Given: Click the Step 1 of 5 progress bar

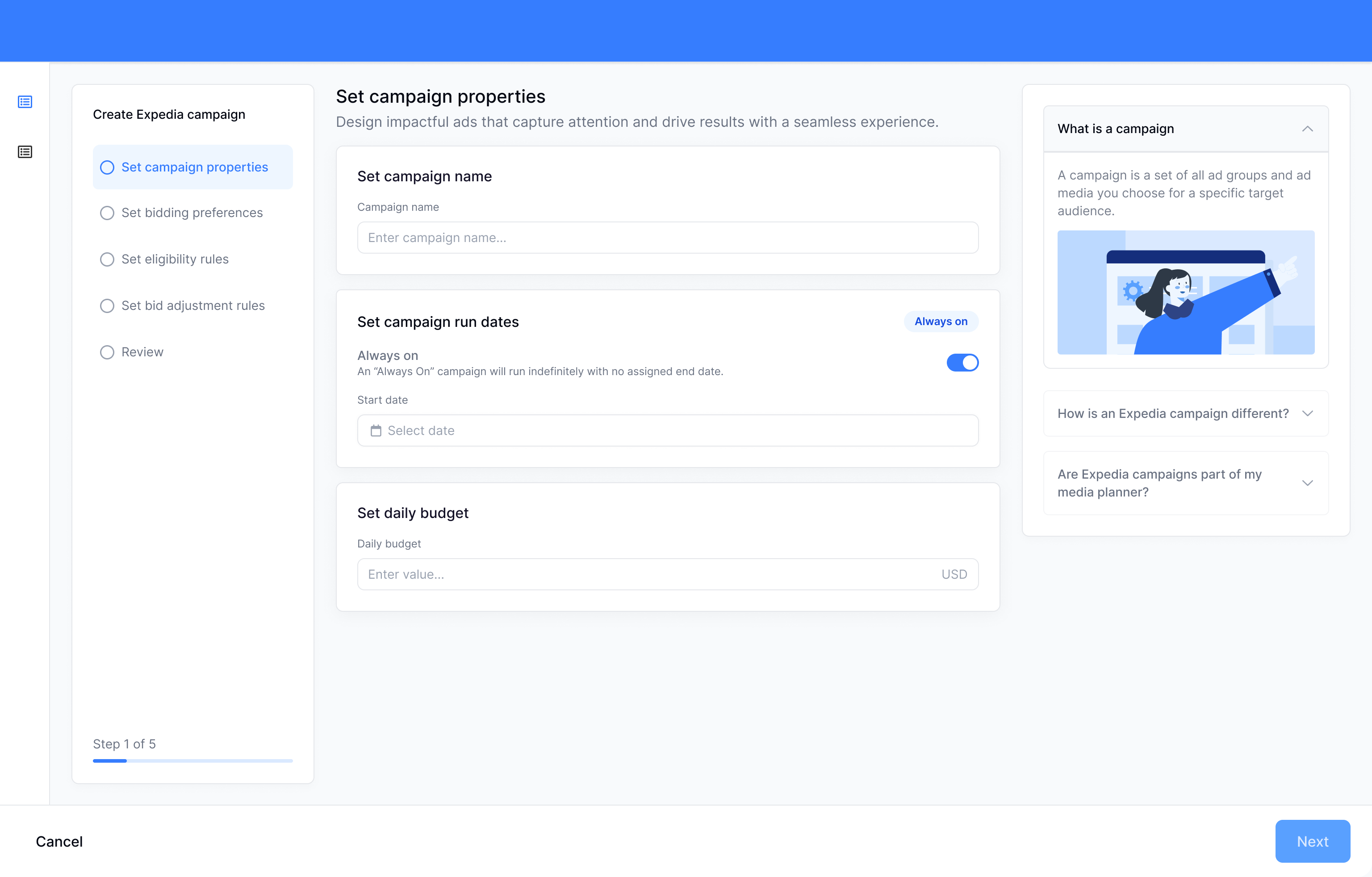Looking at the screenshot, I should coord(192,761).
